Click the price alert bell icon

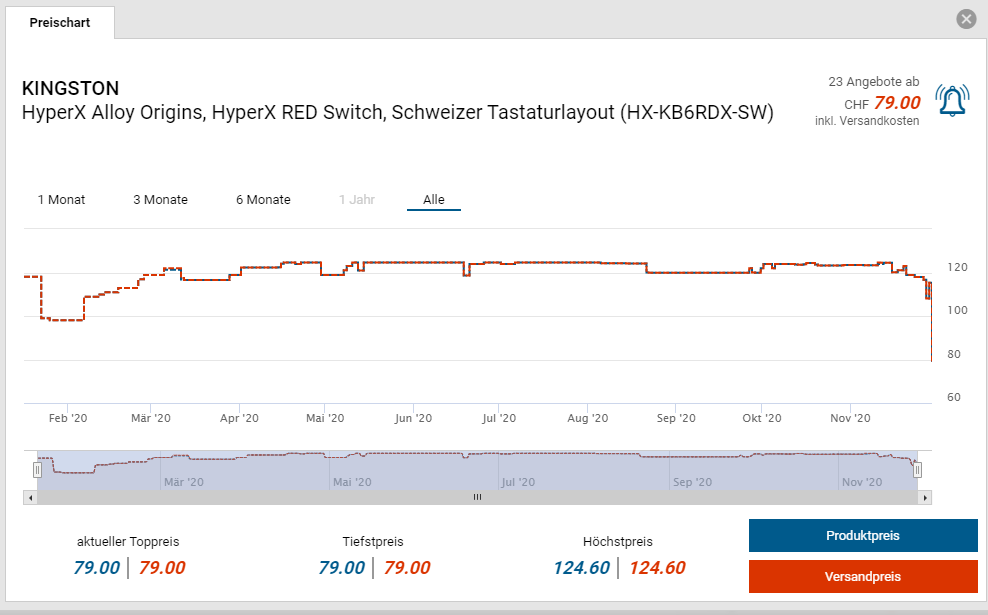[952, 100]
